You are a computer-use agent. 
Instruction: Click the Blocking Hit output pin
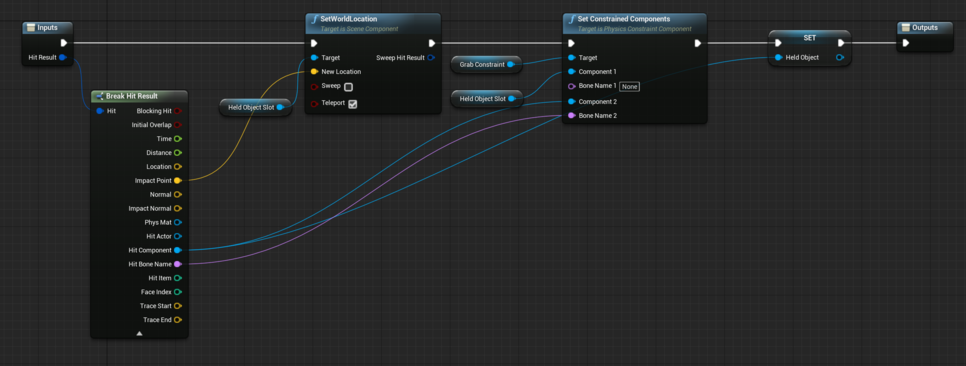(177, 111)
